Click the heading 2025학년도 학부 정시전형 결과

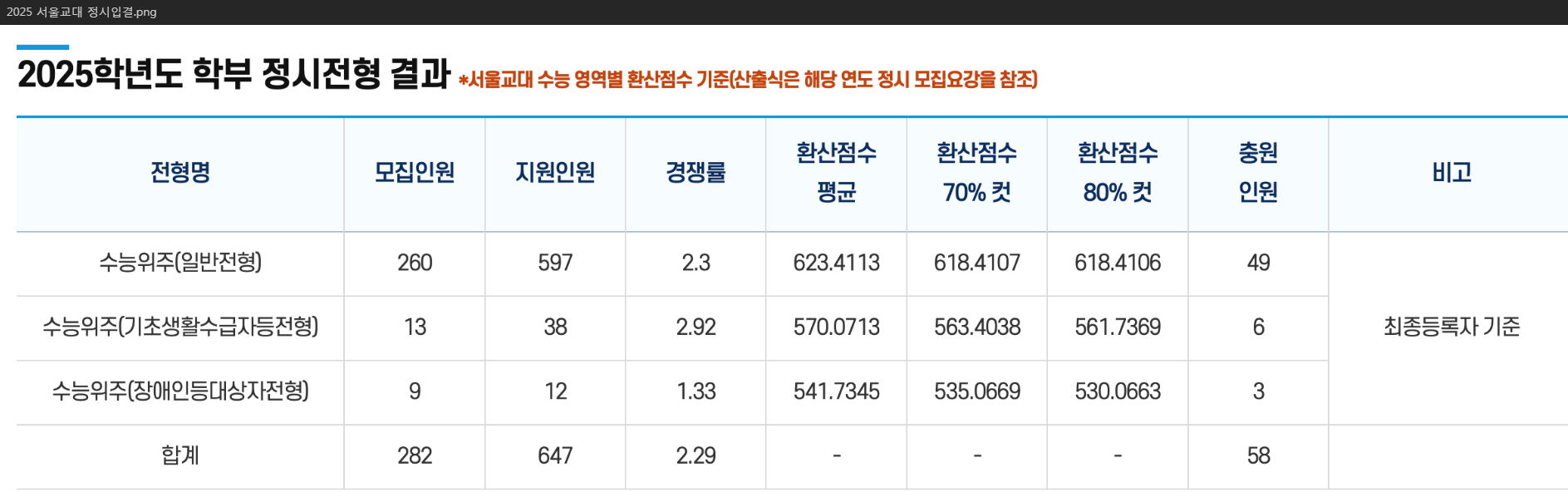(x=233, y=74)
